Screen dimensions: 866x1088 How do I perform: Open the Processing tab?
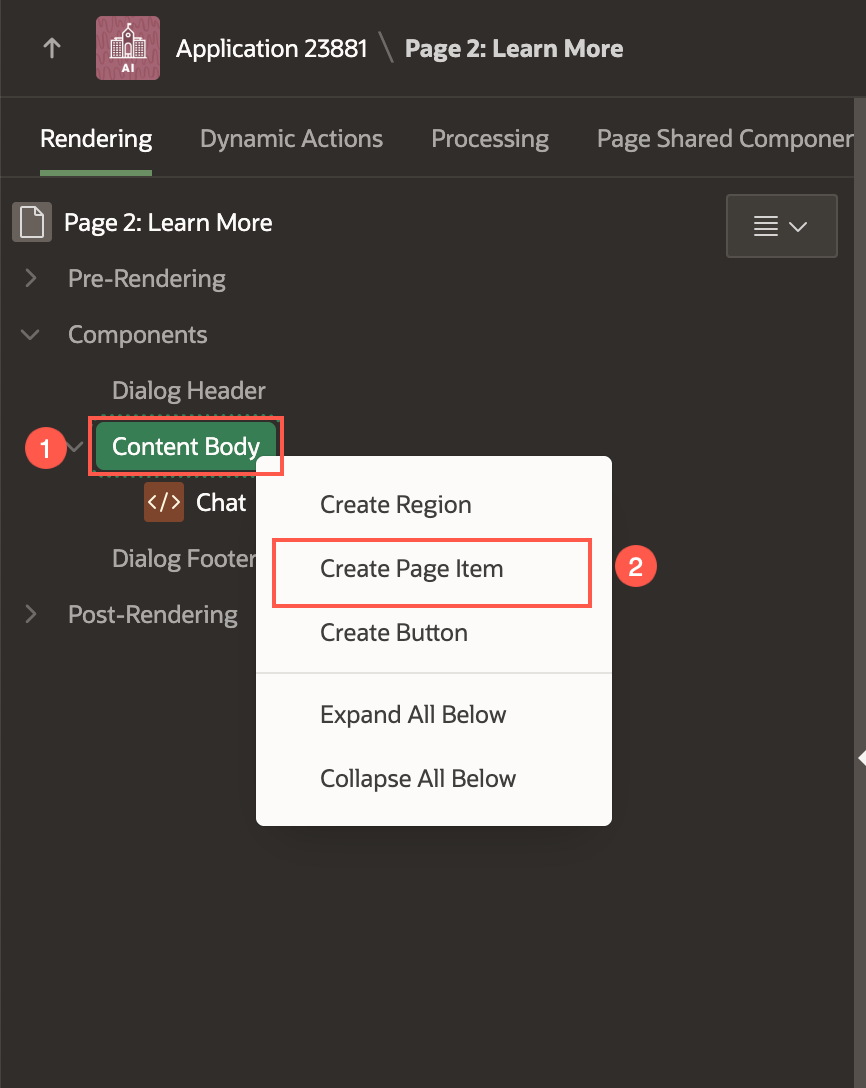(490, 139)
